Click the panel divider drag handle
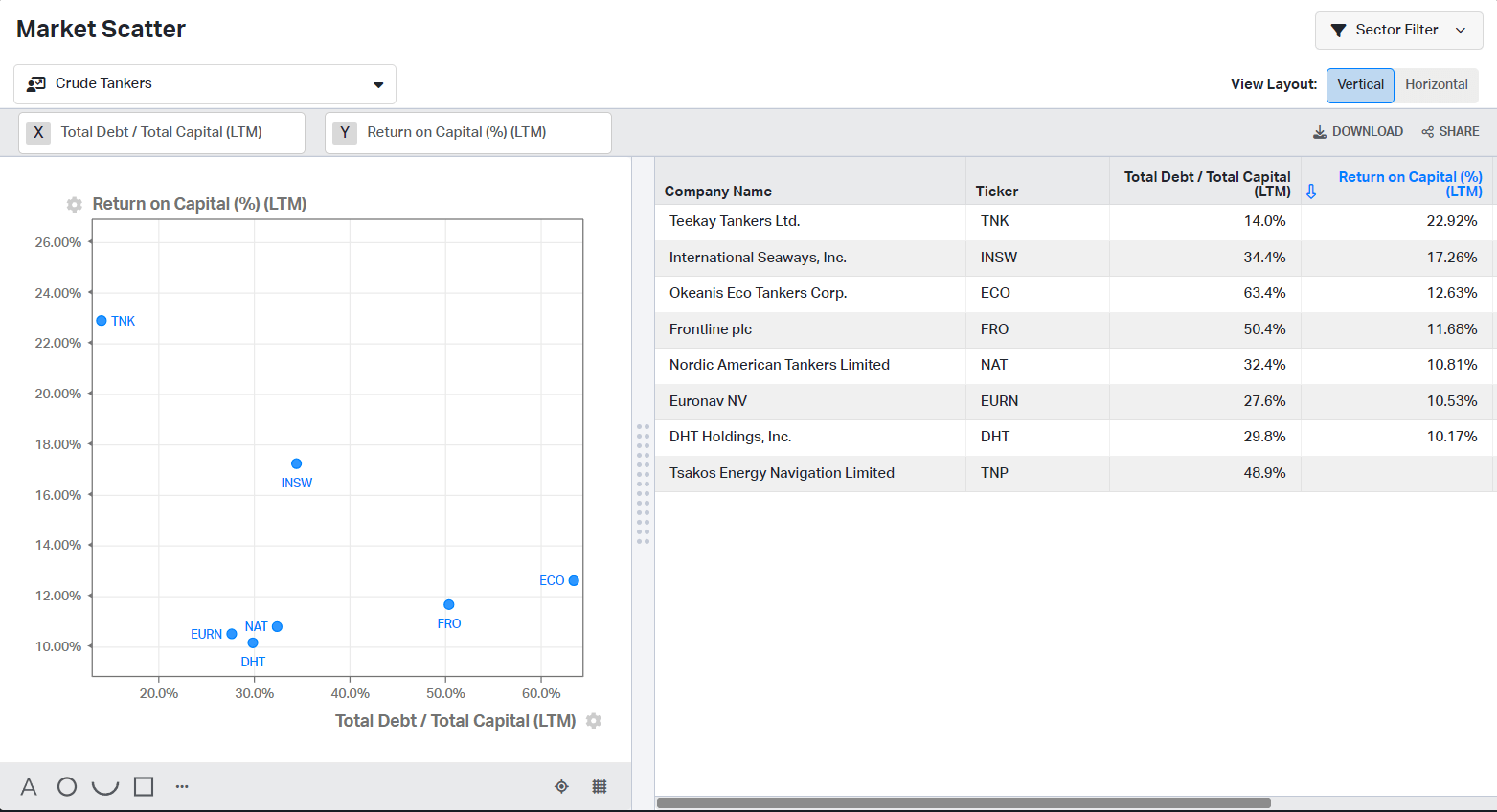 click(x=643, y=484)
